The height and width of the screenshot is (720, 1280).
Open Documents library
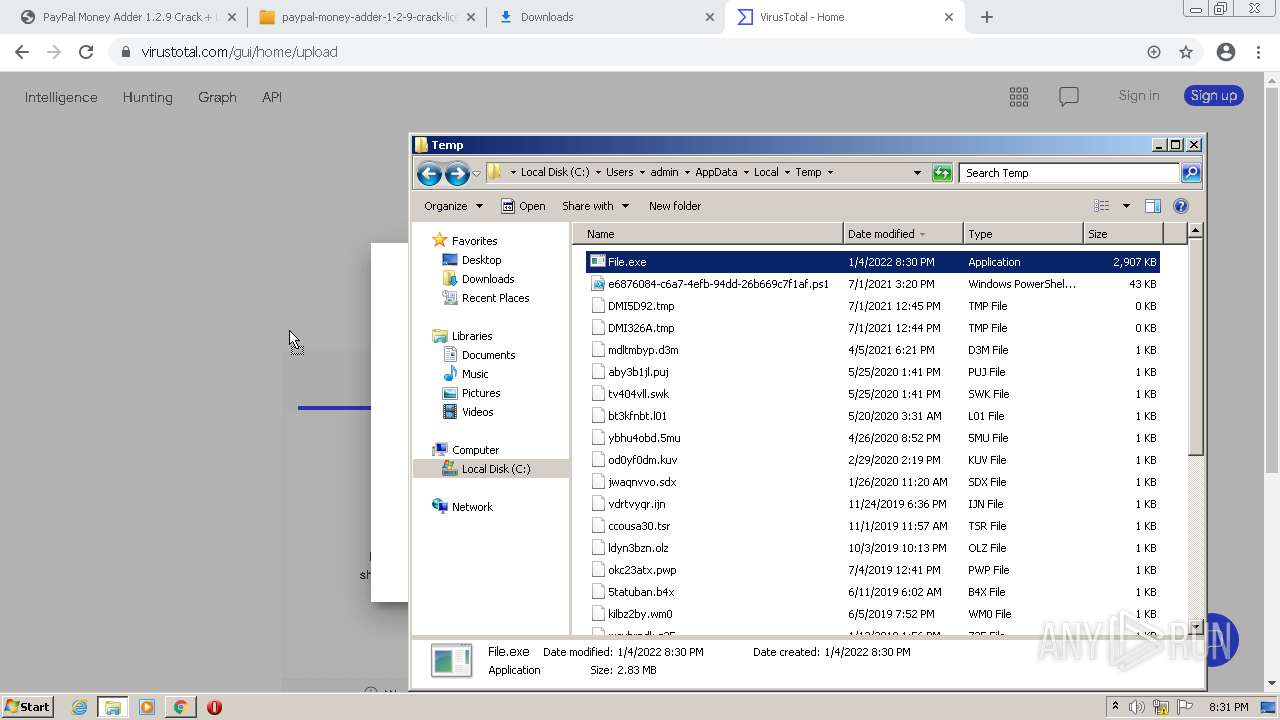click(x=488, y=355)
